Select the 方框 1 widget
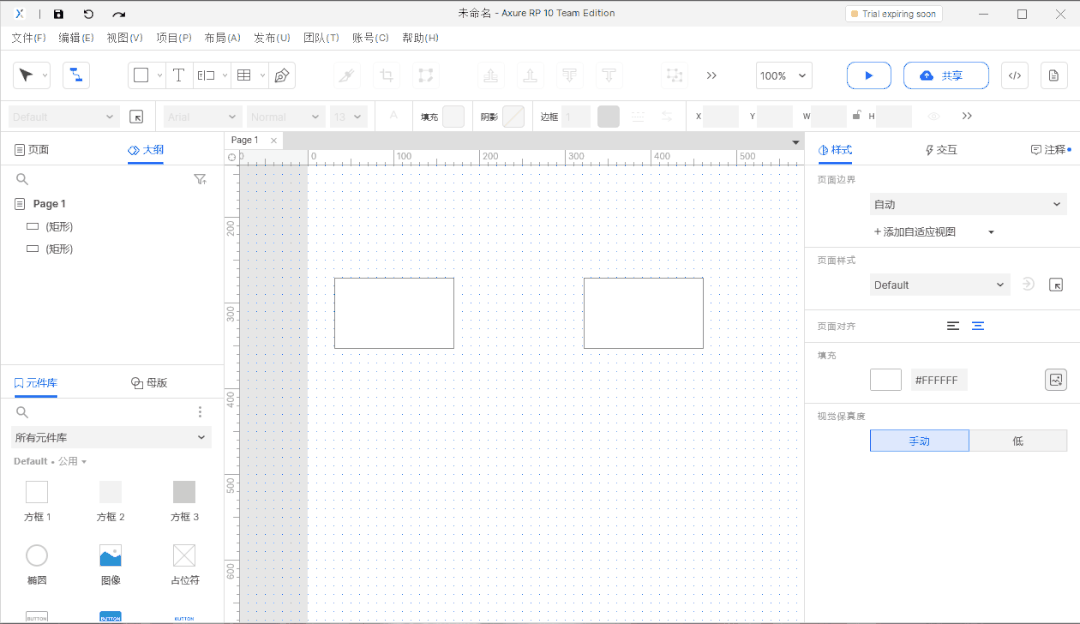Image resolution: width=1080 pixels, height=624 pixels. (37, 501)
